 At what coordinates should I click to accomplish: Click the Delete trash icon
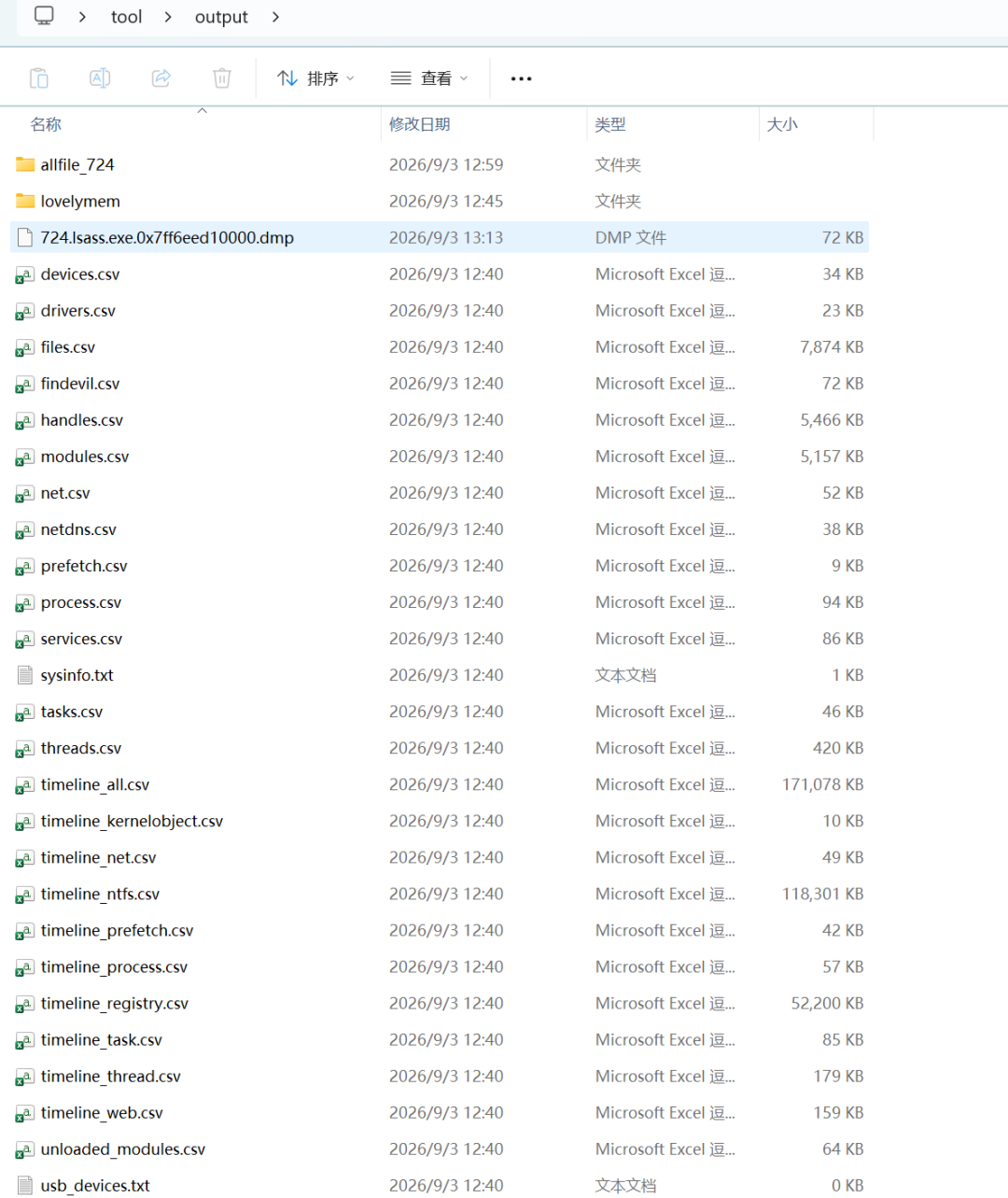222,78
